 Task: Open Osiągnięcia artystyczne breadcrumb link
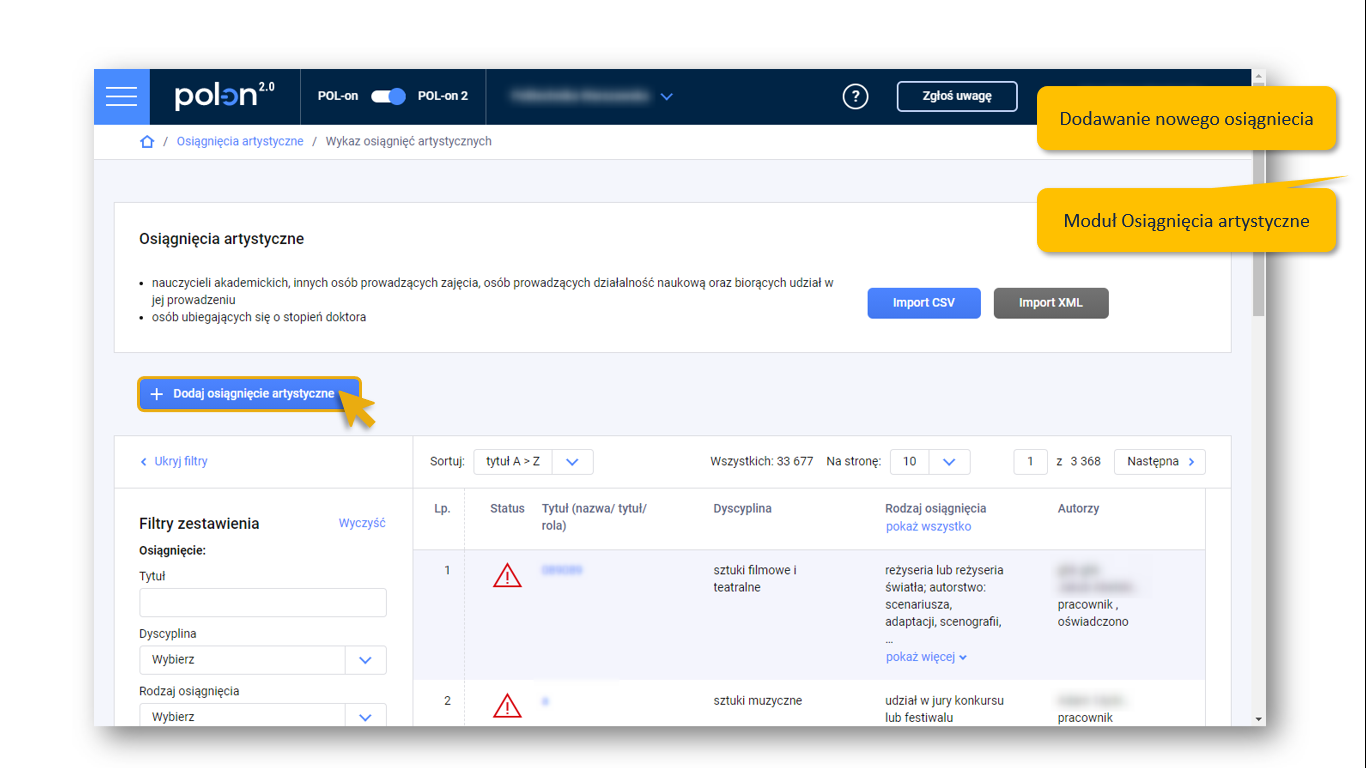(240, 141)
